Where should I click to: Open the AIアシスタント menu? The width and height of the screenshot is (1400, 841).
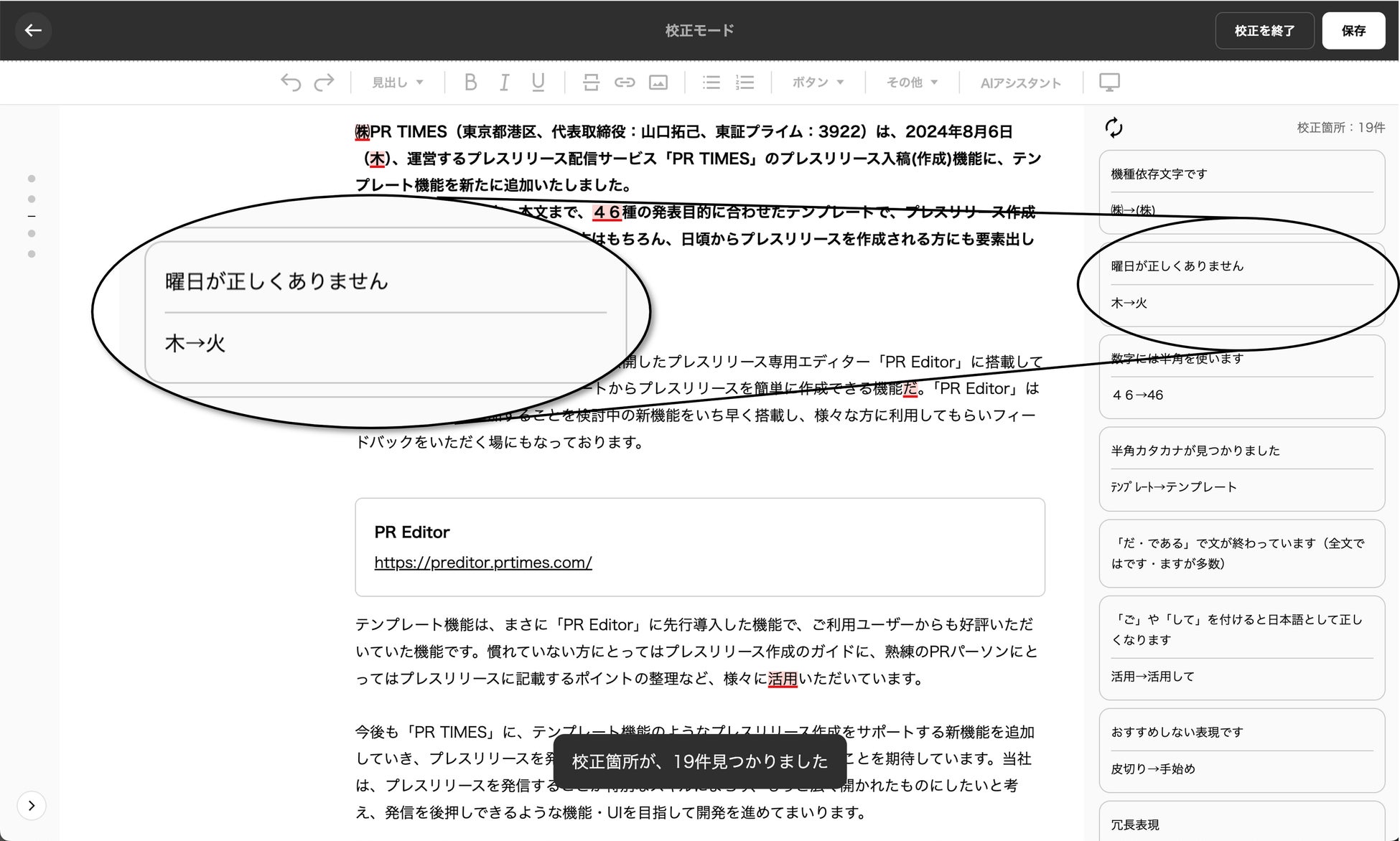click(1020, 83)
